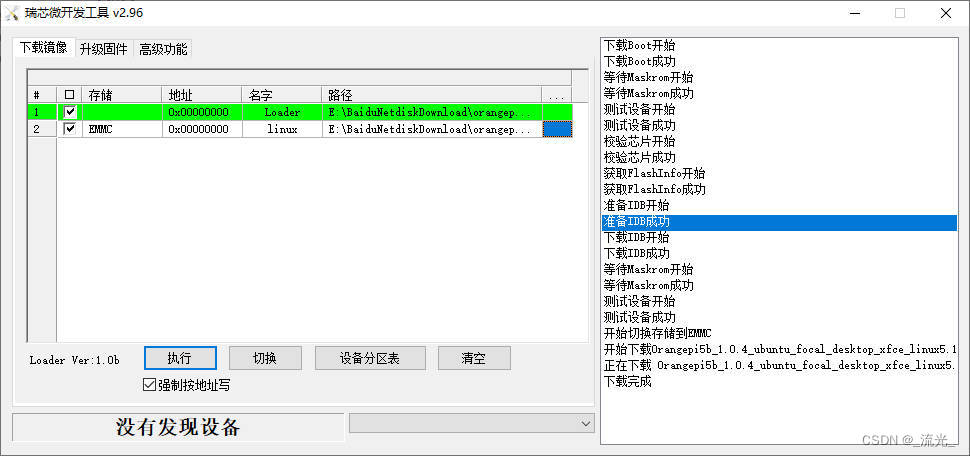Click the 路径 column header
This screenshot has width=970, height=456.
click(432, 95)
